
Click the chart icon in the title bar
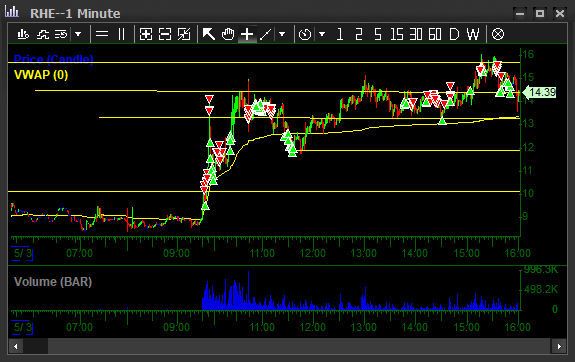coord(12,12)
